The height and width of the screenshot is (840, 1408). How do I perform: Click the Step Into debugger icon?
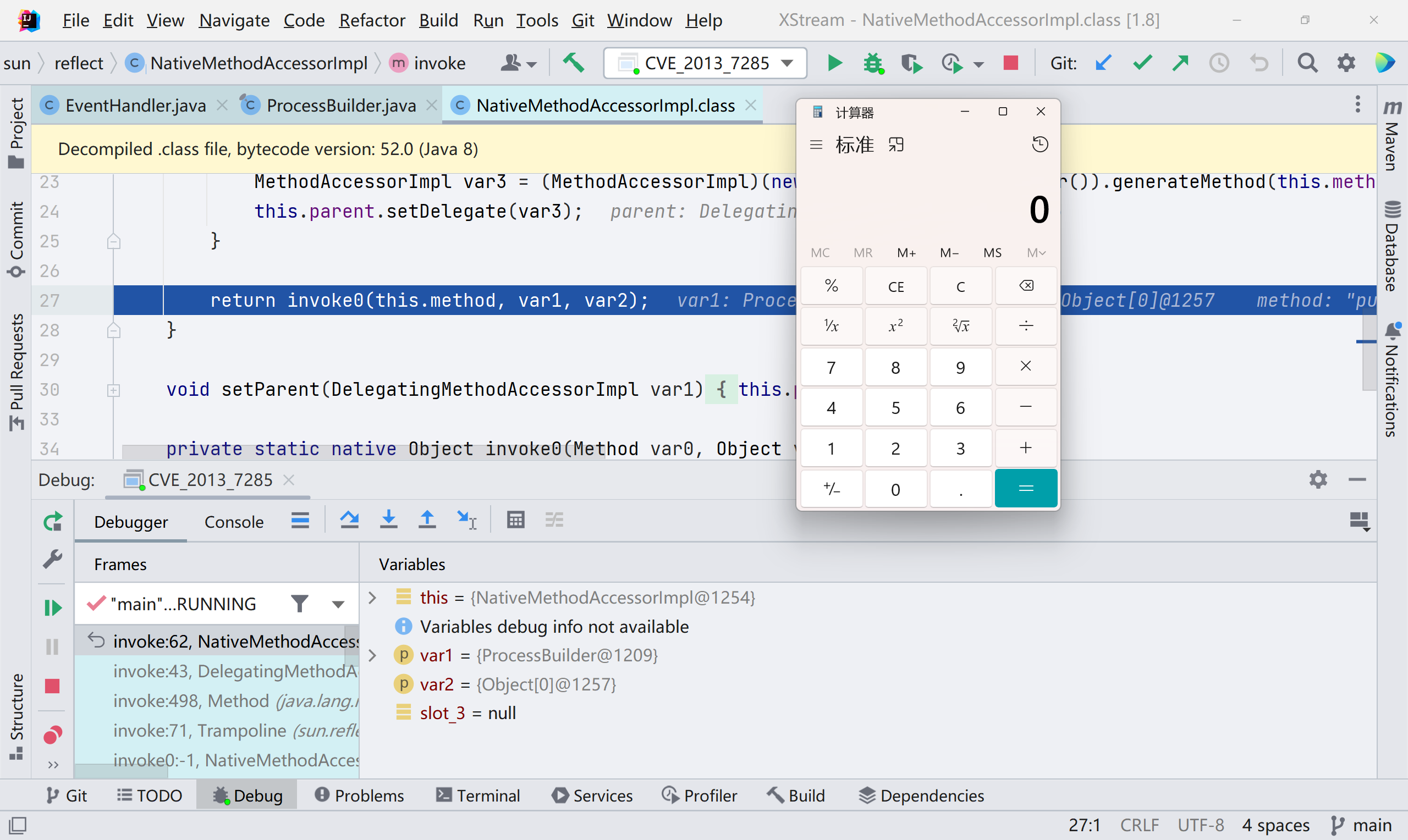click(x=388, y=520)
